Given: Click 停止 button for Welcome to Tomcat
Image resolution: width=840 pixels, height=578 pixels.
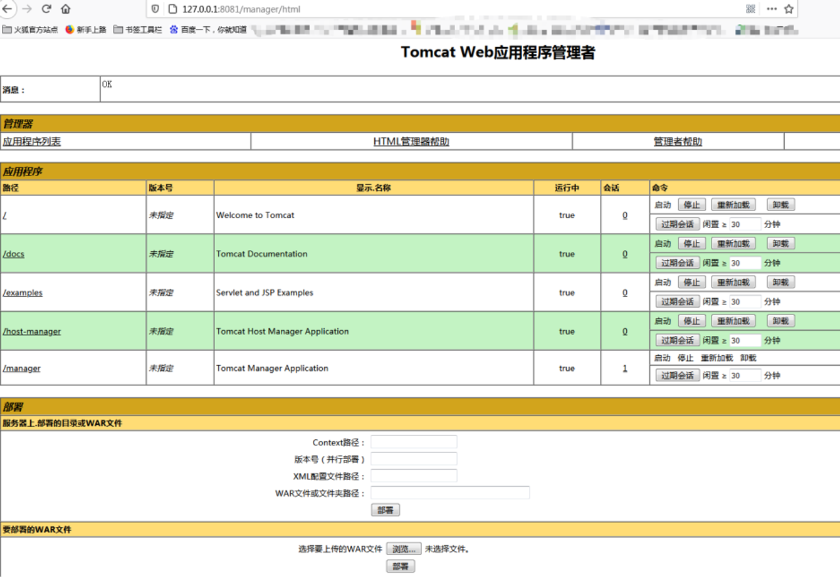Looking at the screenshot, I should point(691,205).
